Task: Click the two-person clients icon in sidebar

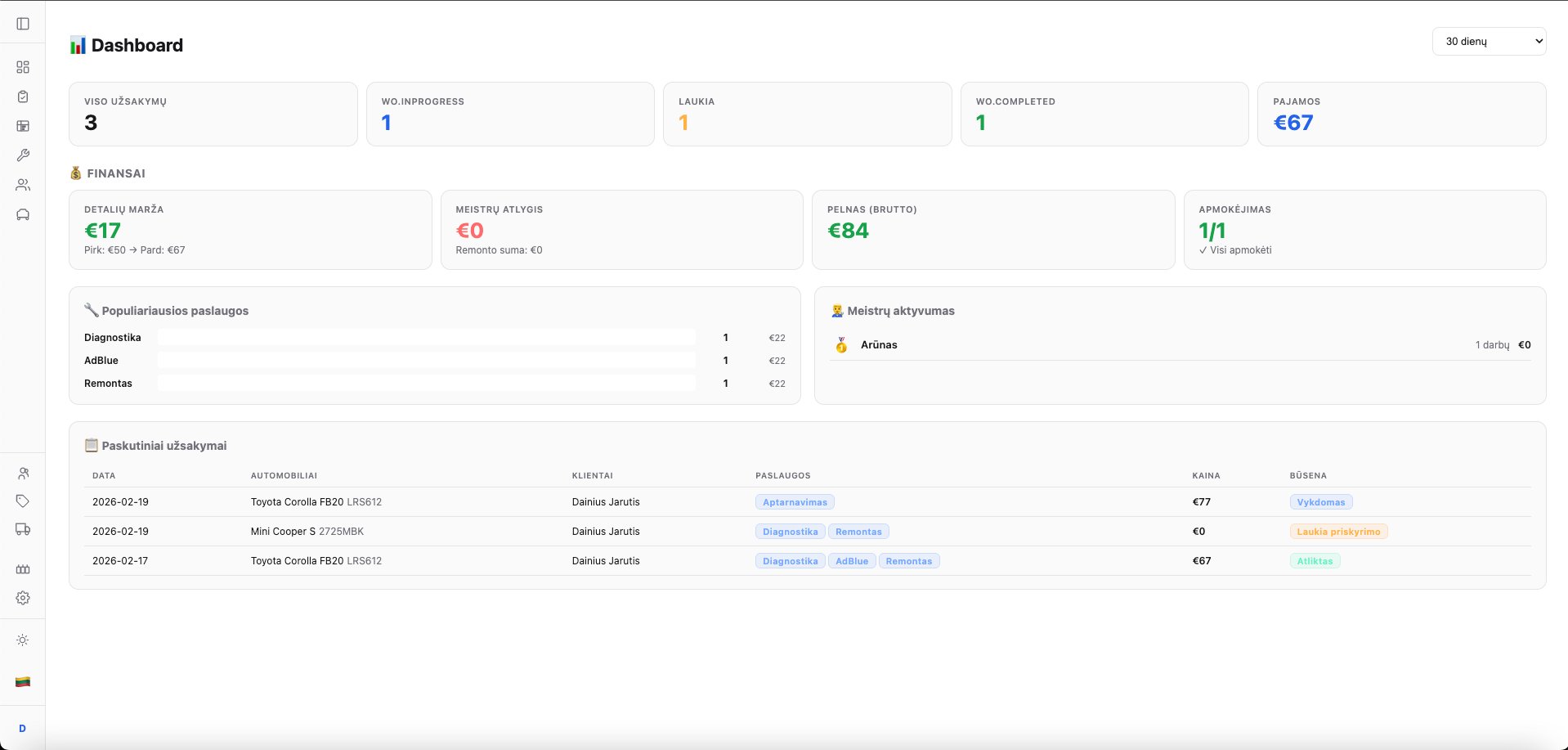Action: click(23, 185)
